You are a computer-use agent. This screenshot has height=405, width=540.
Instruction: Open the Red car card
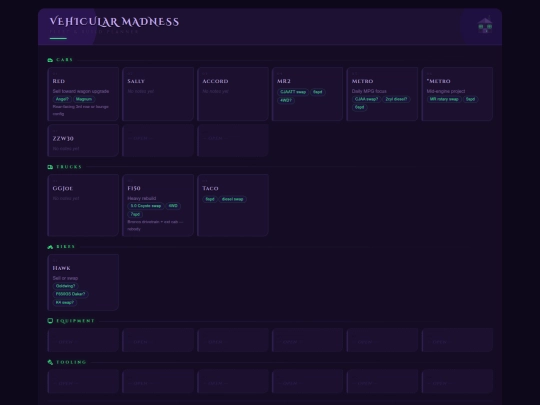tap(83, 94)
